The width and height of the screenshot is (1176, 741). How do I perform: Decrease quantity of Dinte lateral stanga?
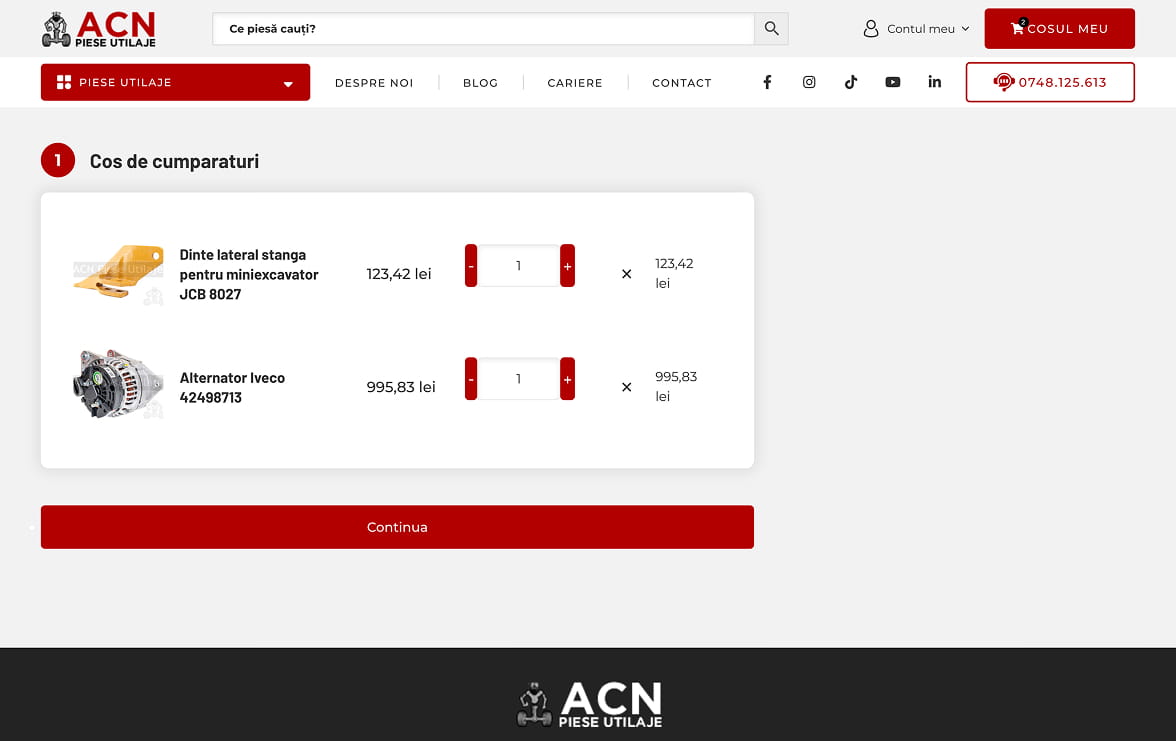click(x=471, y=266)
